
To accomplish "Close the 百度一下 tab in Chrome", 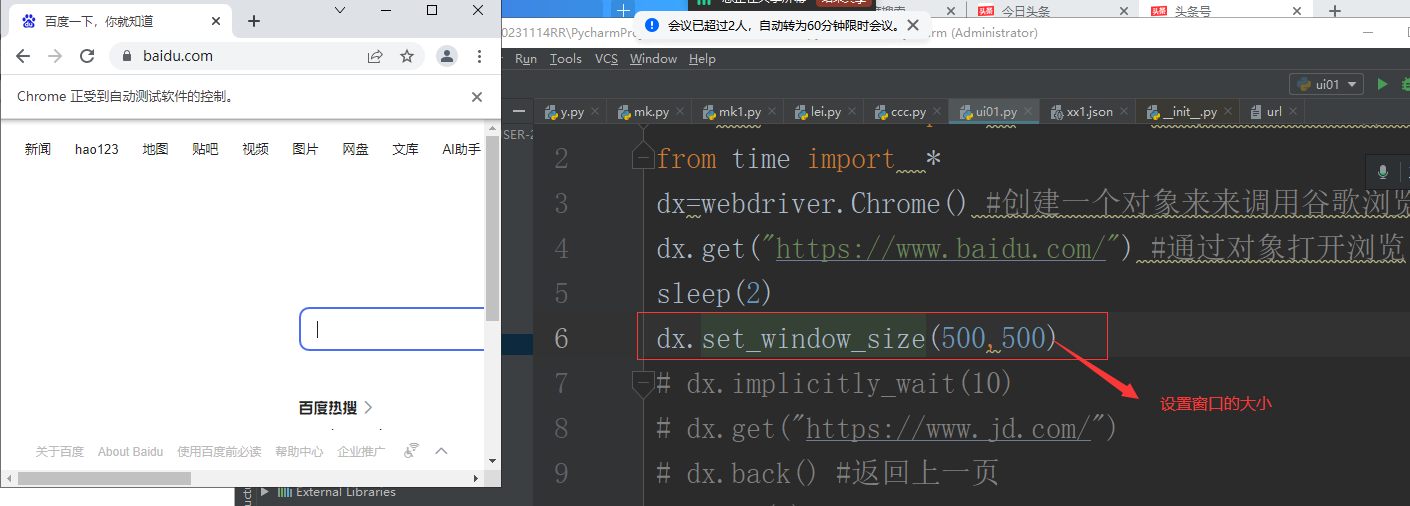I will coord(216,21).
